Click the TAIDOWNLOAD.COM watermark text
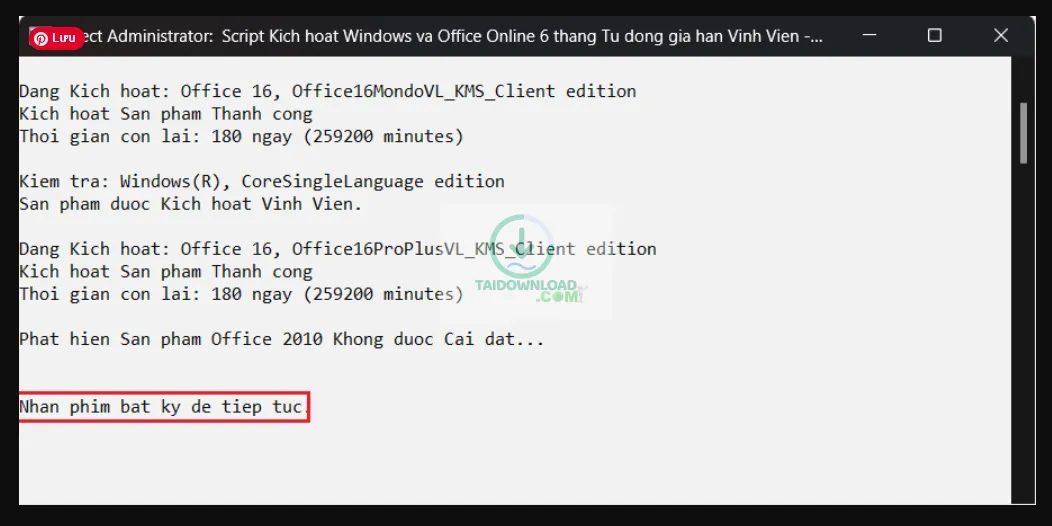 (527, 291)
